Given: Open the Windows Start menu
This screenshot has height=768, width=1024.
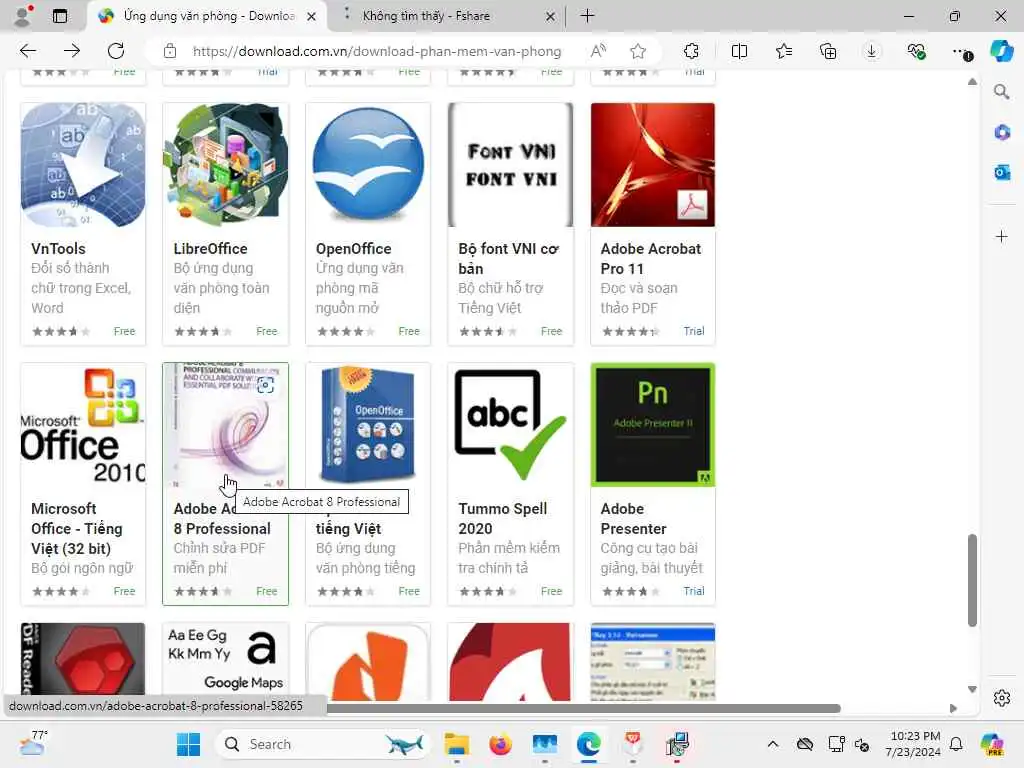Looking at the screenshot, I should (189, 744).
